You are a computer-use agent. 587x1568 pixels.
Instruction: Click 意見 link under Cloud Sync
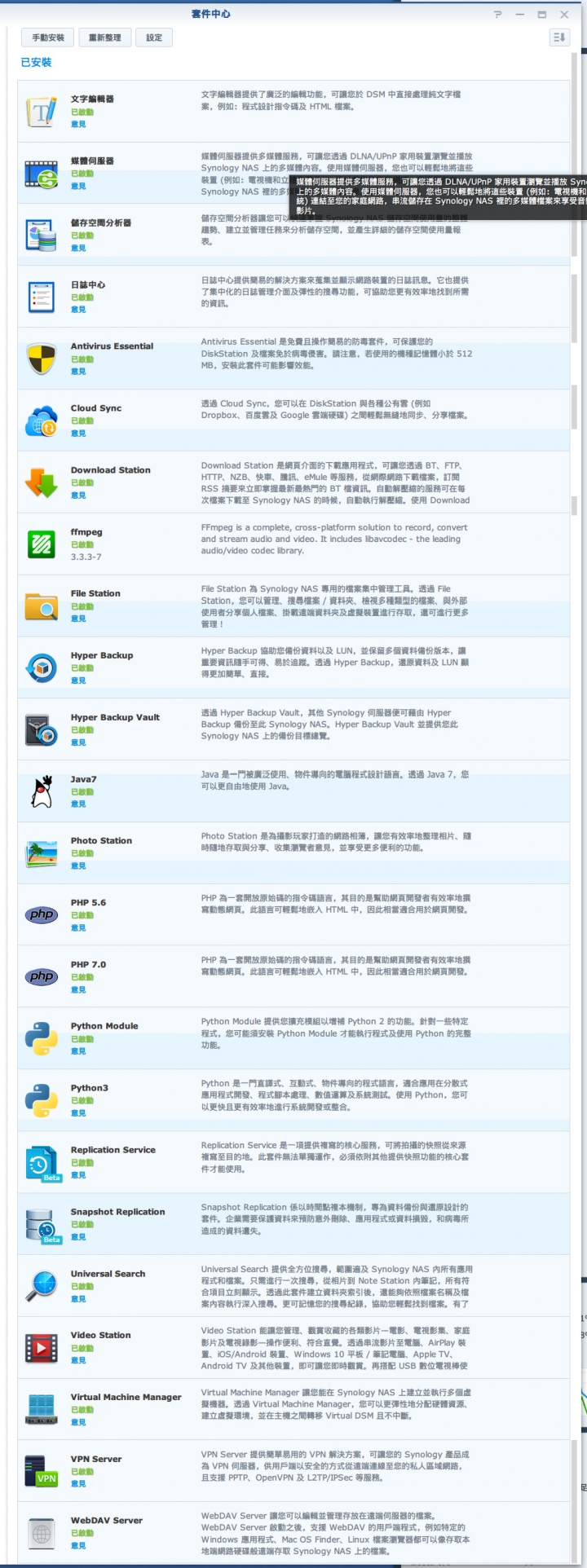pos(78,434)
